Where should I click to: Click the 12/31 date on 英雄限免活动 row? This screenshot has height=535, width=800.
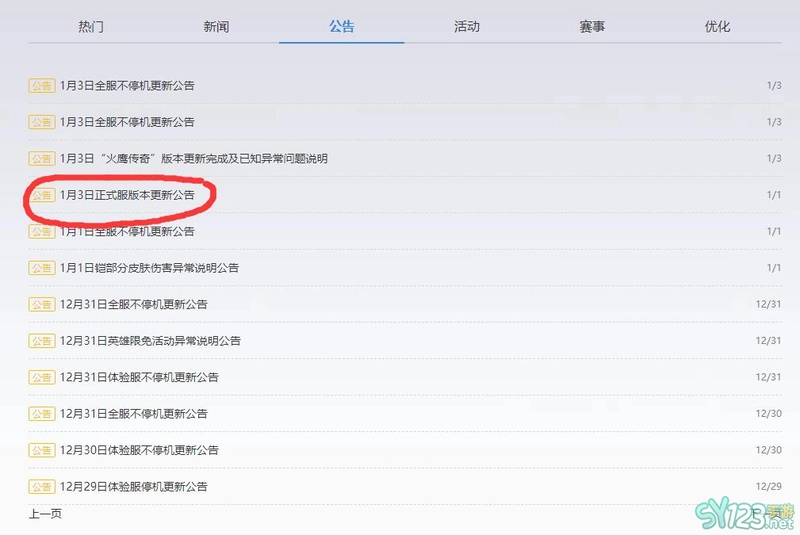[768, 341]
